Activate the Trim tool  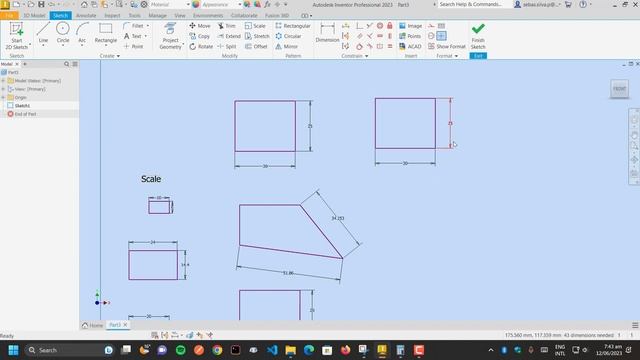[x=227, y=26]
